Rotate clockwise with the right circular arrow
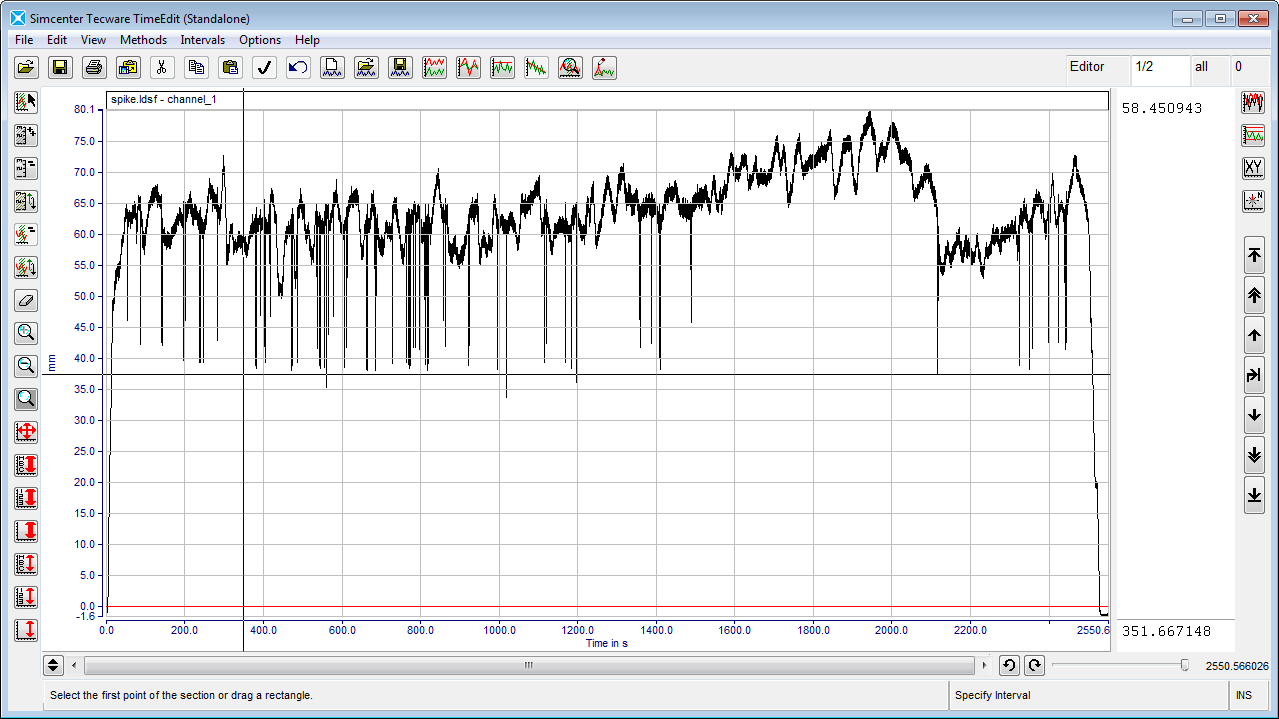The image size is (1279, 719). pos(1034,665)
